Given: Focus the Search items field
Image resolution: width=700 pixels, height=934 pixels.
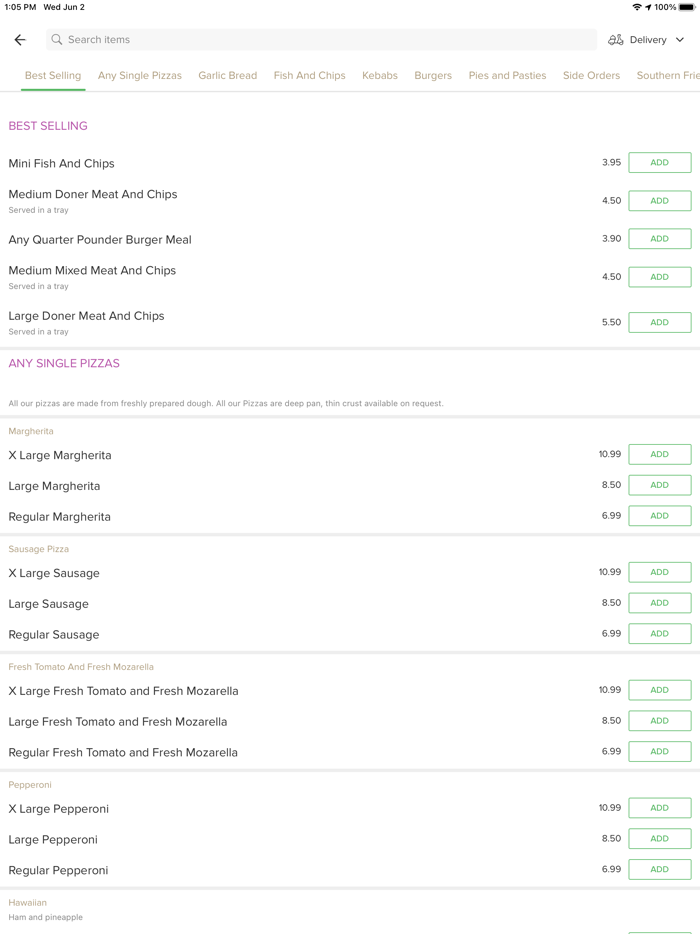Looking at the screenshot, I should 320,40.
